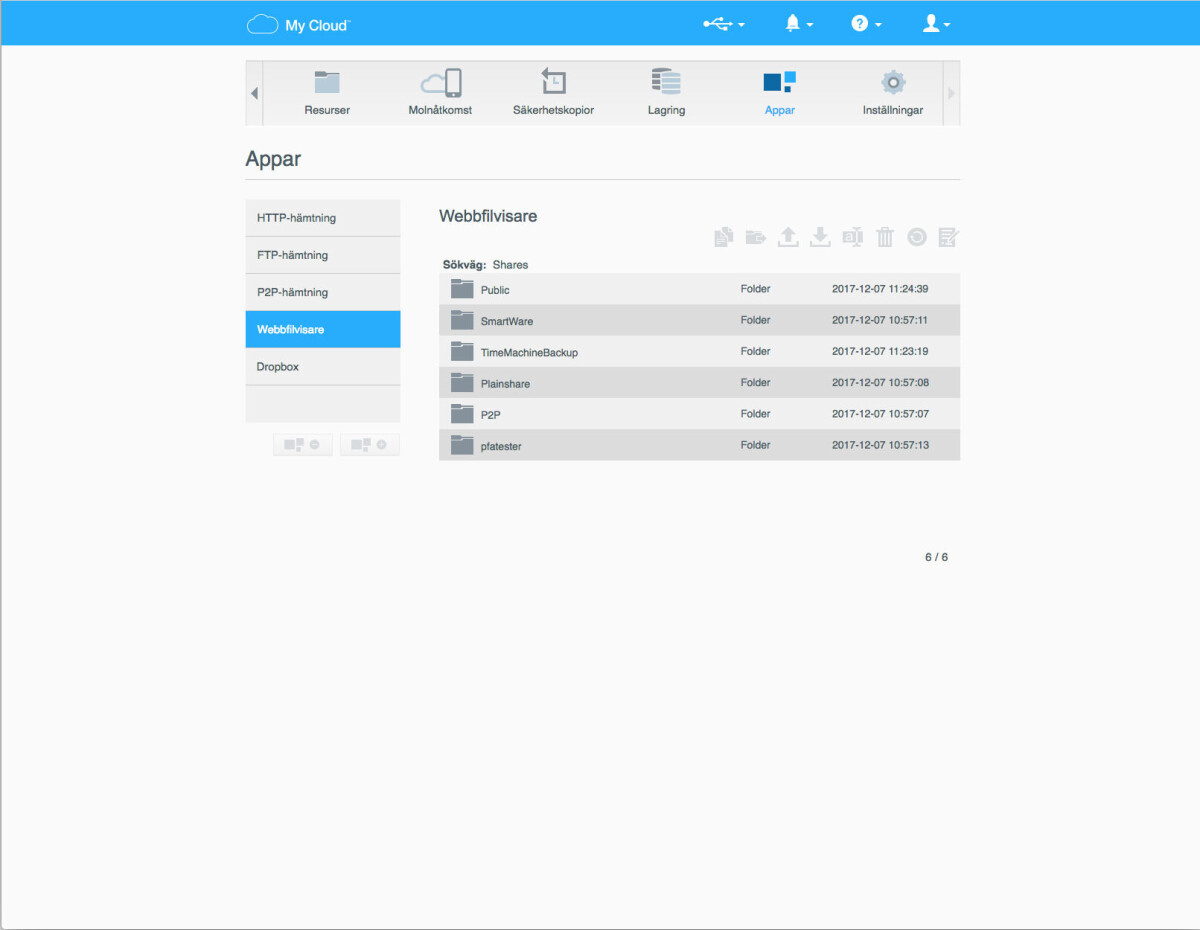This screenshot has width=1200, height=930.
Task: Click the left navigation arrow
Action: [x=254, y=93]
